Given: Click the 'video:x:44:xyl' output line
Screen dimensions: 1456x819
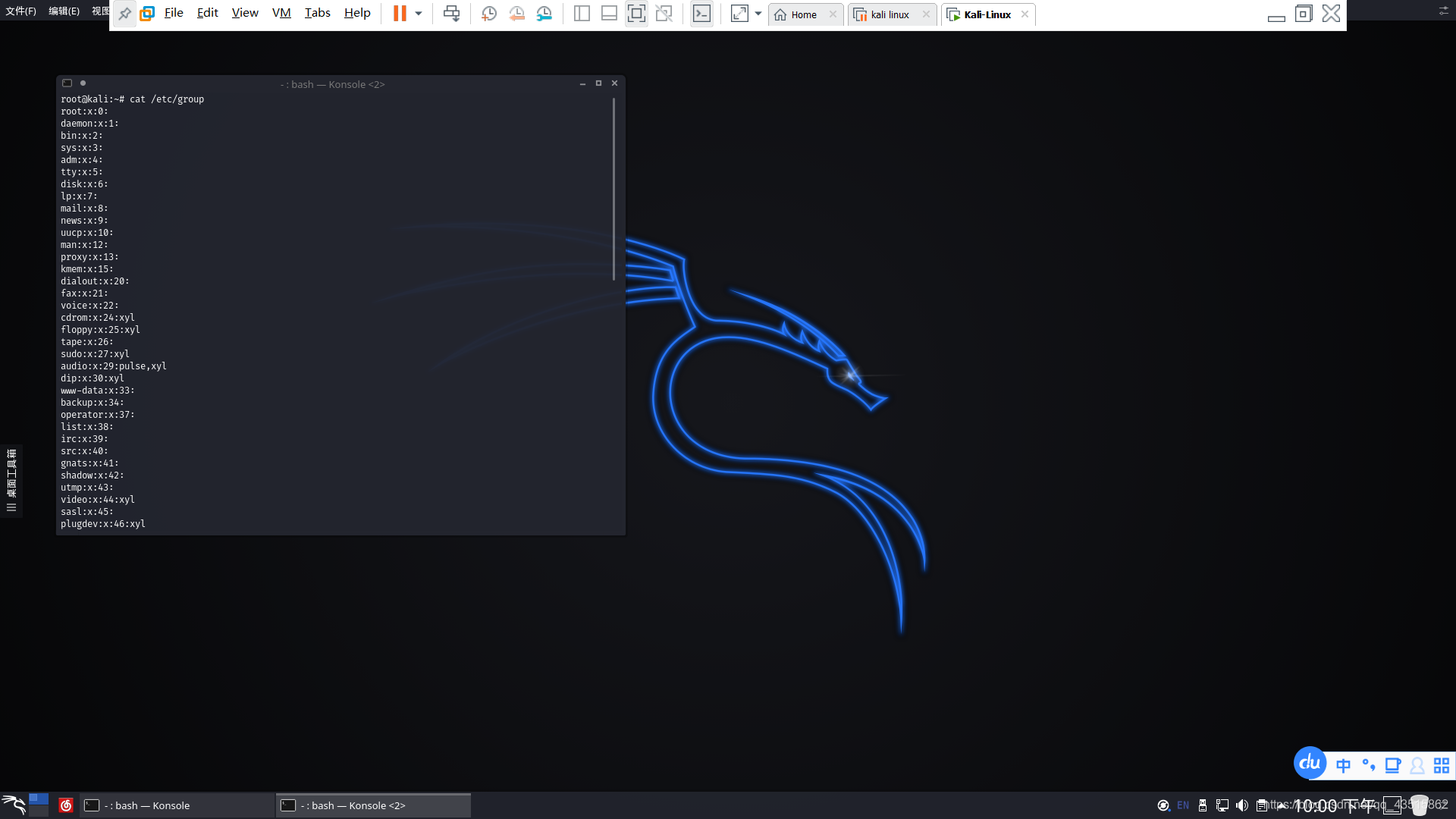Looking at the screenshot, I should click(x=98, y=500).
